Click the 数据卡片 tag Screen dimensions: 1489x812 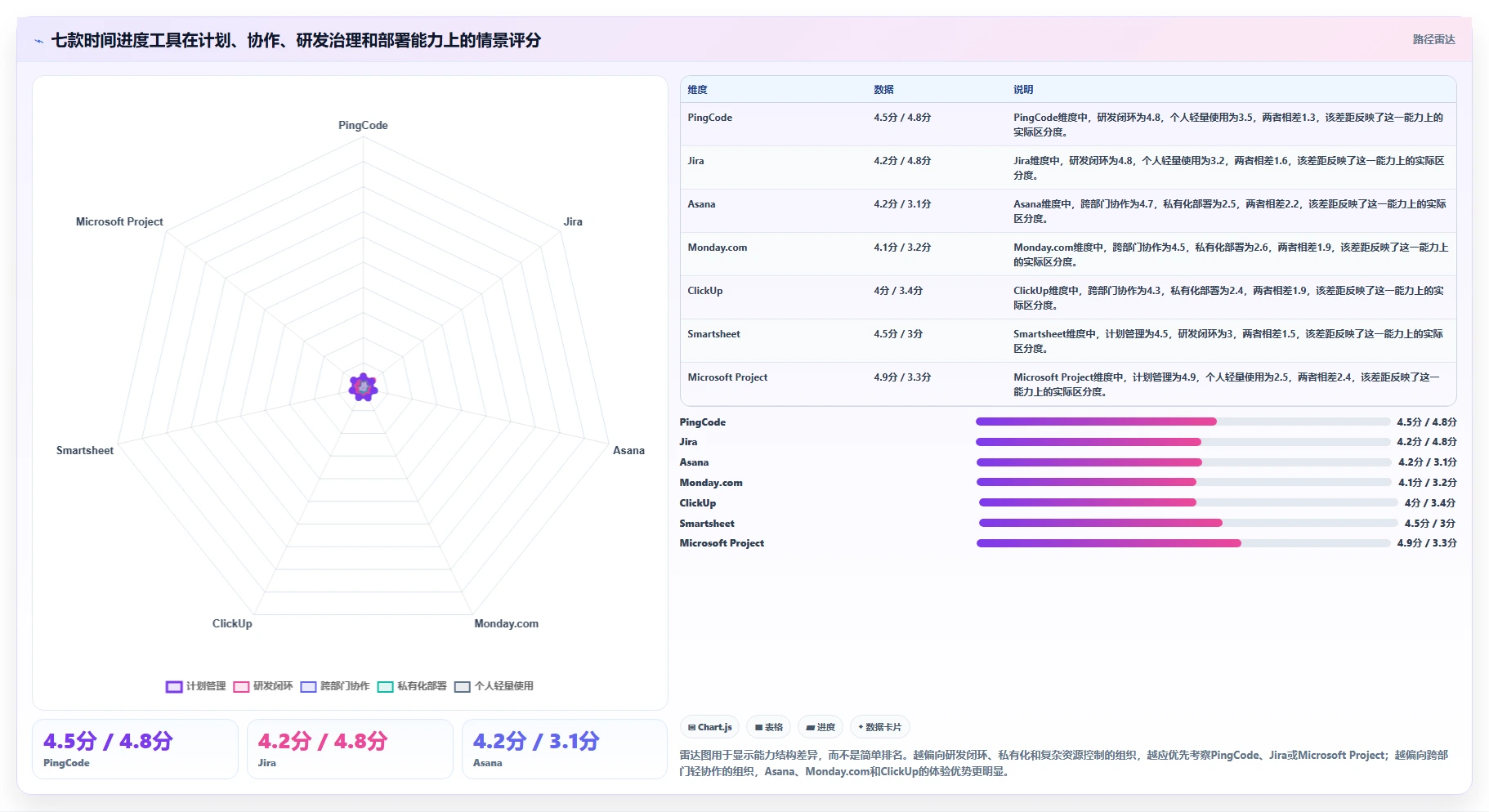[x=880, y=727]
